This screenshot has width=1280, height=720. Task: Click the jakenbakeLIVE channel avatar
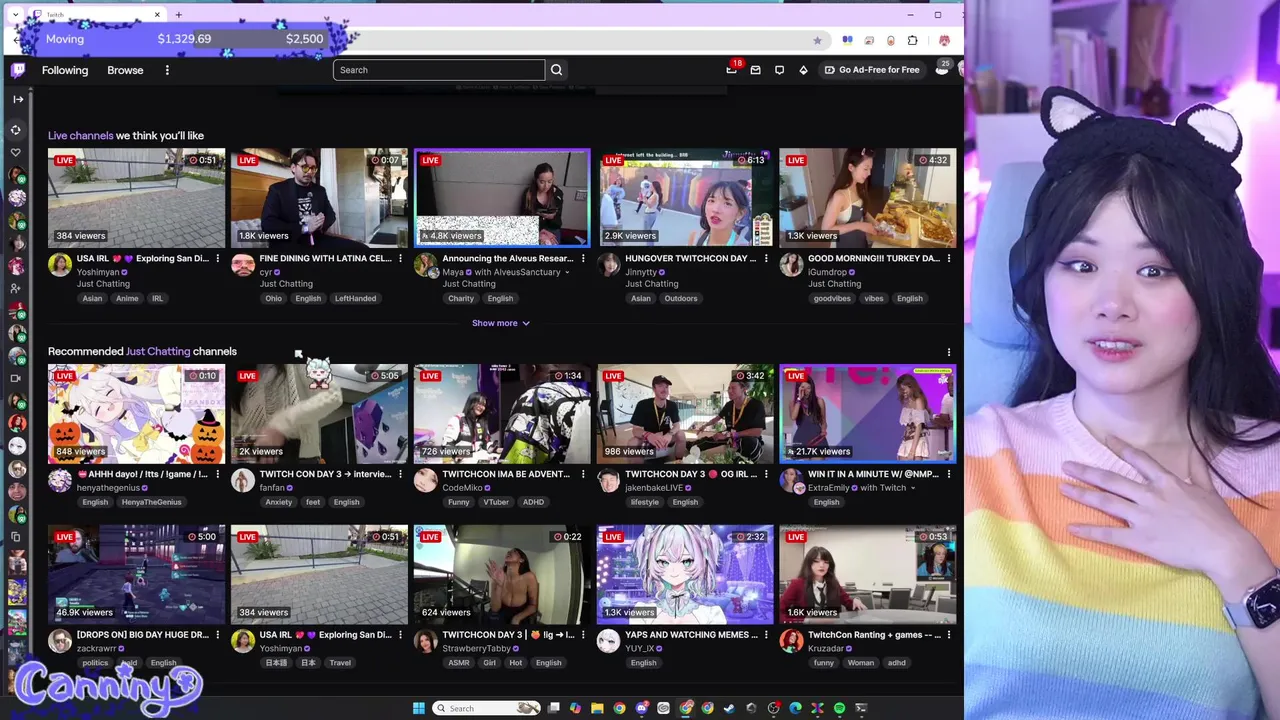(x=608, y=481)
